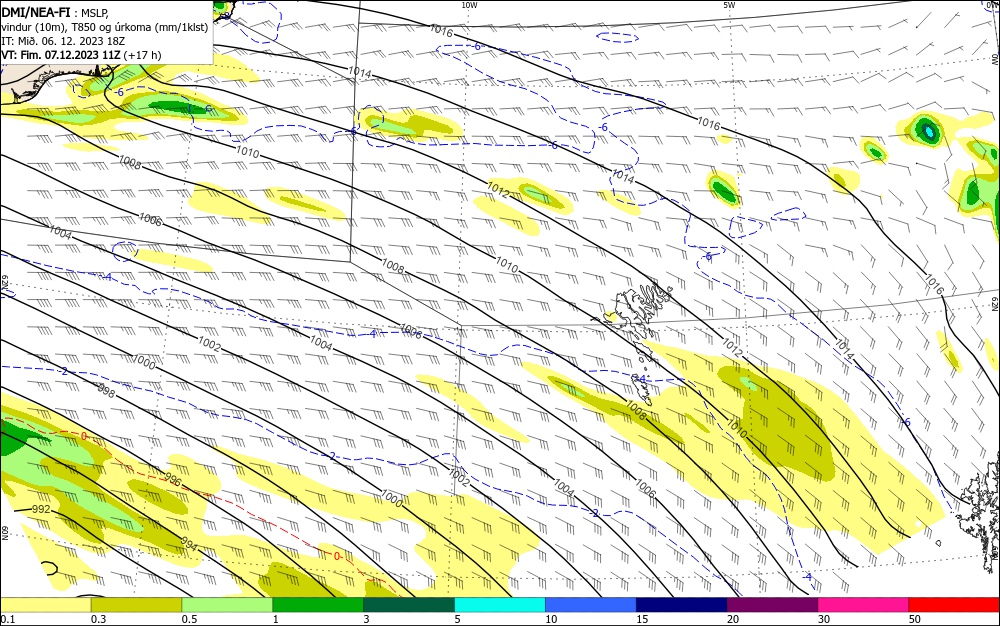
Task: Click the legend value "30"
Action: pos(824,619)
